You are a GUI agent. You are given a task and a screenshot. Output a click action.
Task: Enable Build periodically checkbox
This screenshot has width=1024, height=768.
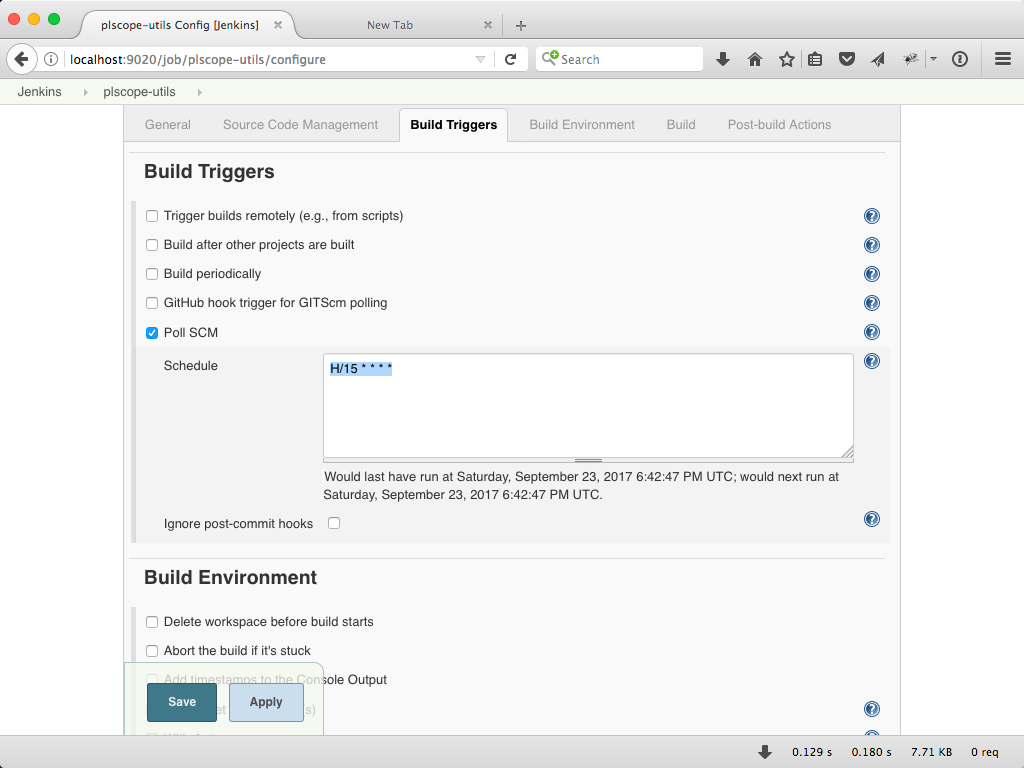pos(152,274)
